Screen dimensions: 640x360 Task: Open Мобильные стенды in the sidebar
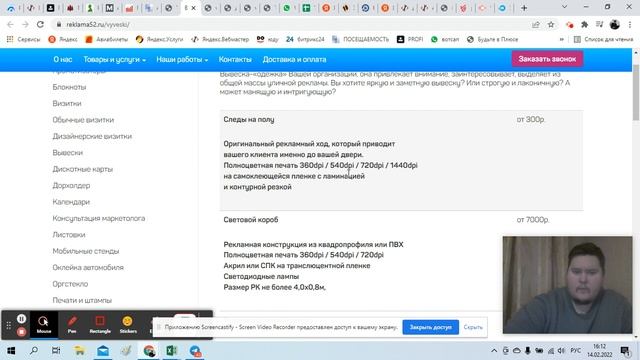86,251
